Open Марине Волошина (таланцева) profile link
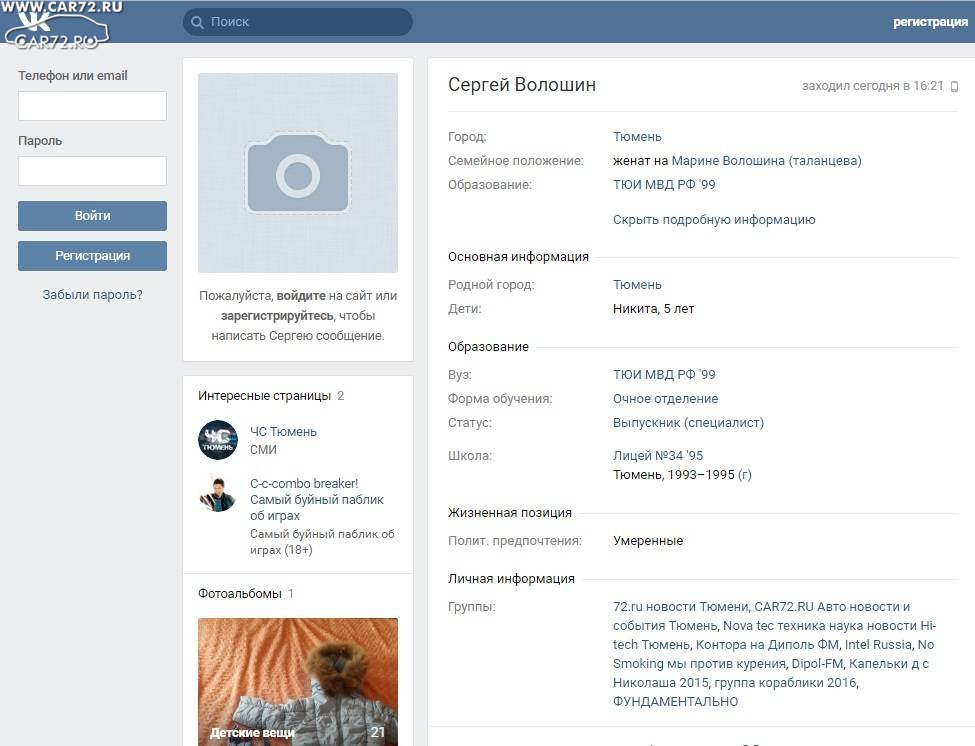 coord(766,161)
